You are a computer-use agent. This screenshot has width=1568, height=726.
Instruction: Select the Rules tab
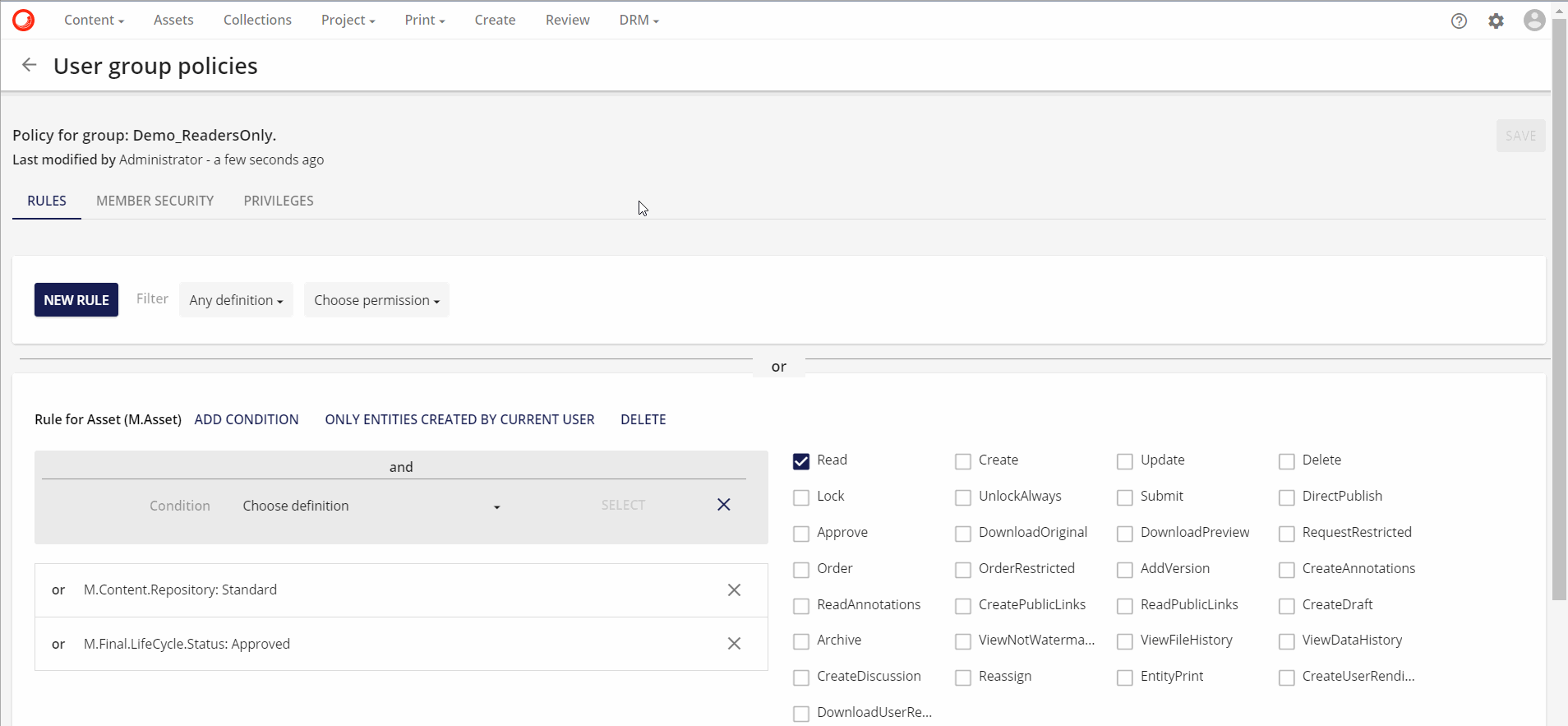47,201
